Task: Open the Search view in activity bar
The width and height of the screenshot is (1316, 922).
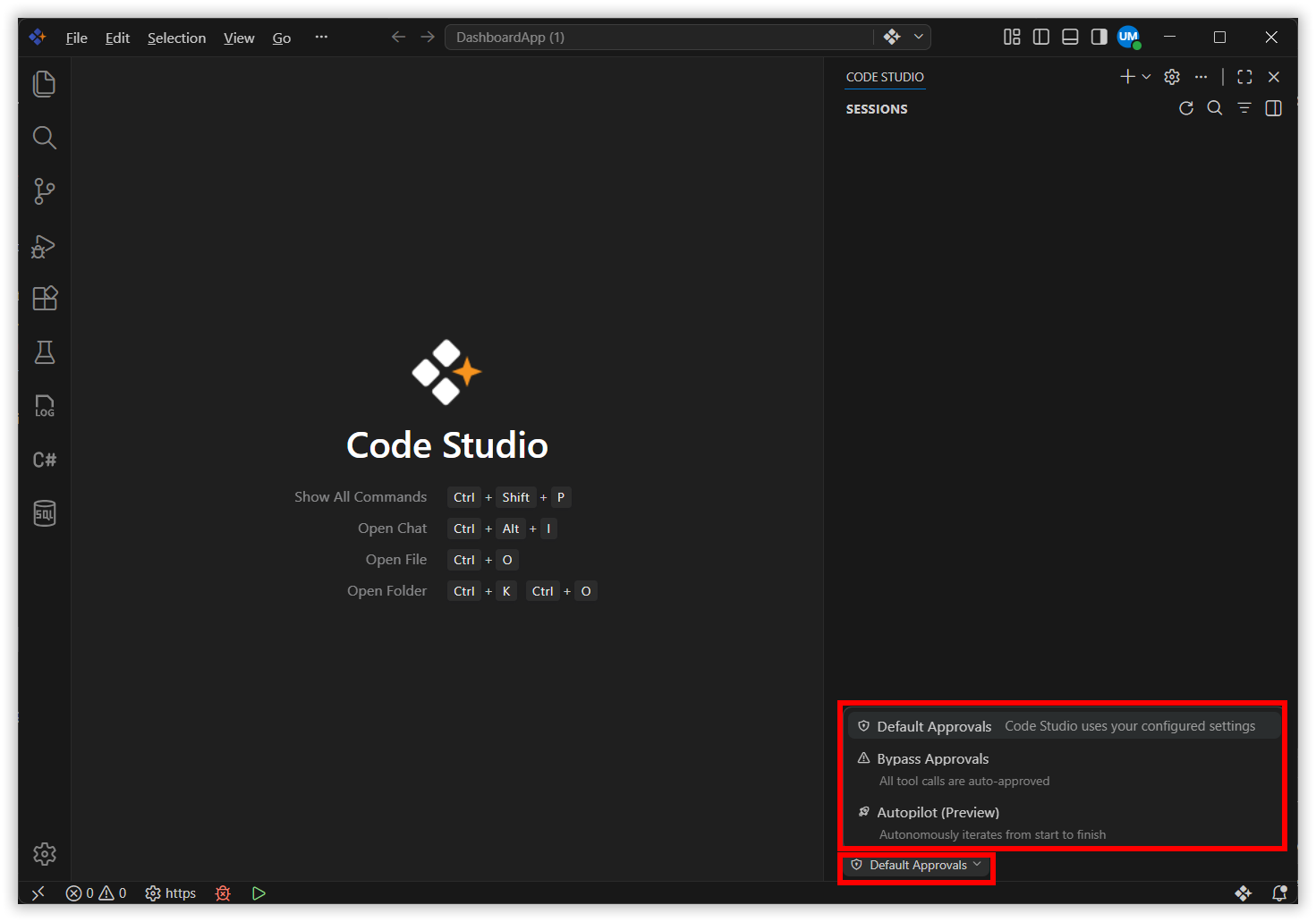Action: [45, 138]
